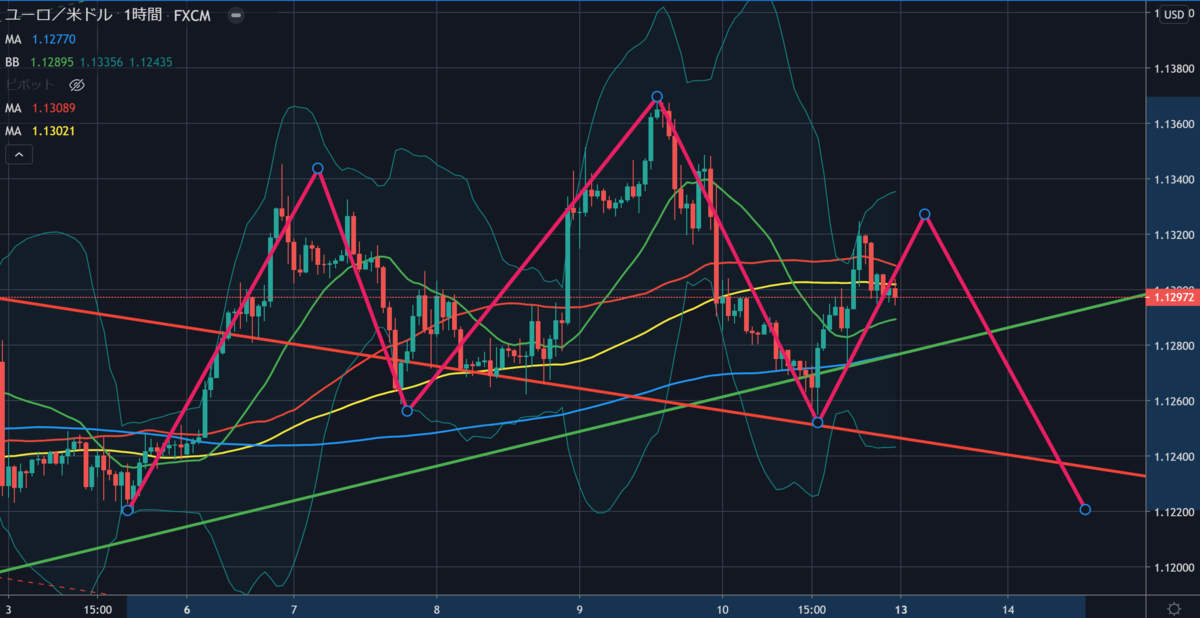Select polyline anchor at the peak near date 7

317,169
